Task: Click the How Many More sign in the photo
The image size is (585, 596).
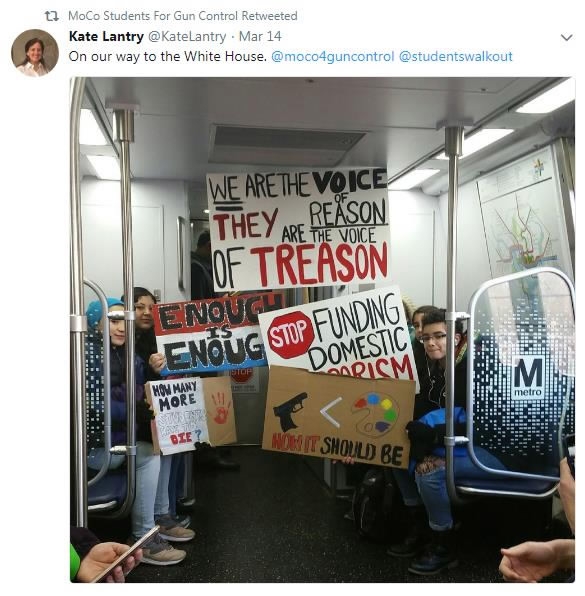Action: coord(178,416)
